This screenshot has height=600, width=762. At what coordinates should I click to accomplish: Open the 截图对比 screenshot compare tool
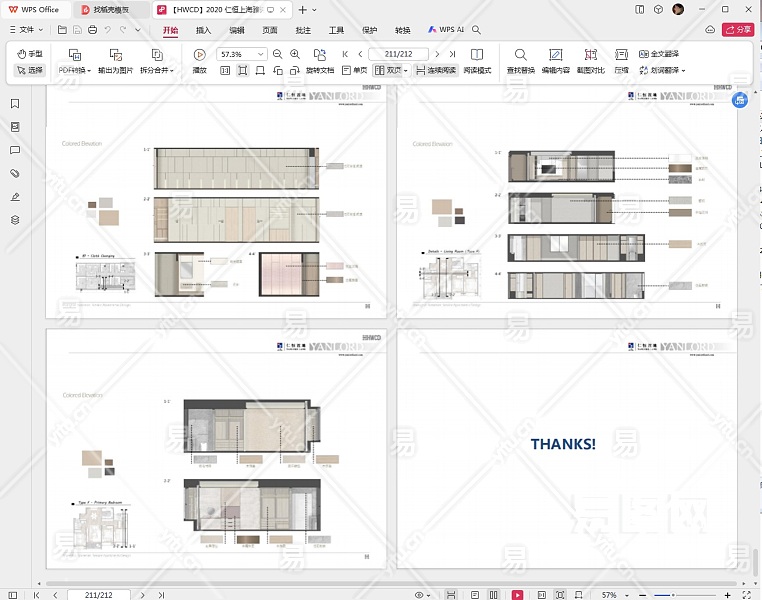(590, 61)
